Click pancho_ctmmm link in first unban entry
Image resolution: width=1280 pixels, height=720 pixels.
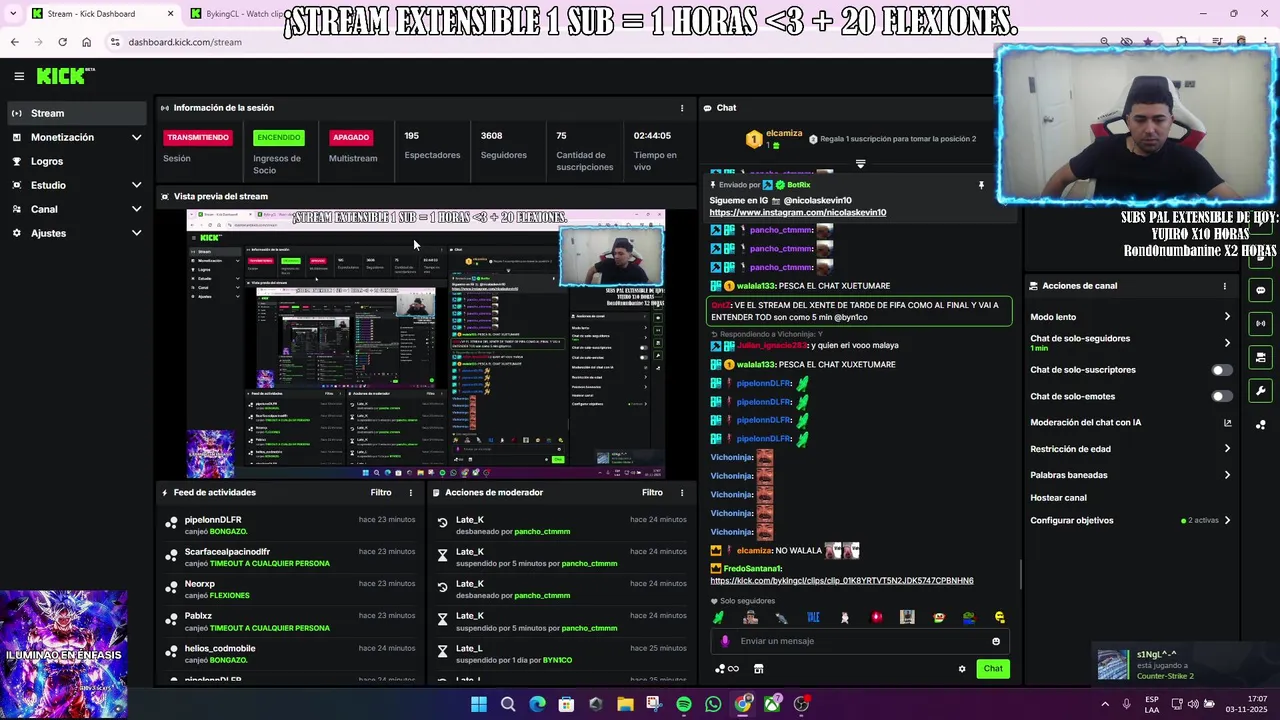542,531
